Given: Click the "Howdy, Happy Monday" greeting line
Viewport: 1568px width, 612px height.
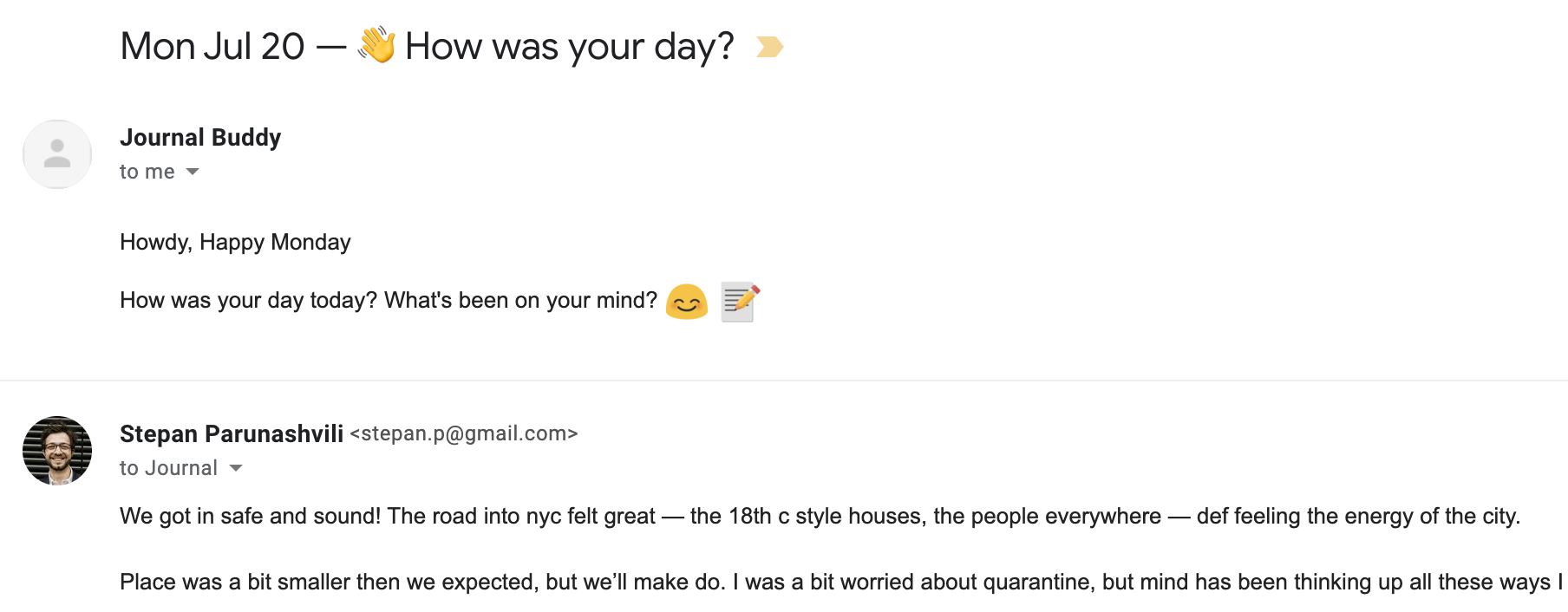Looking at the screenshot, I should 235,242.
